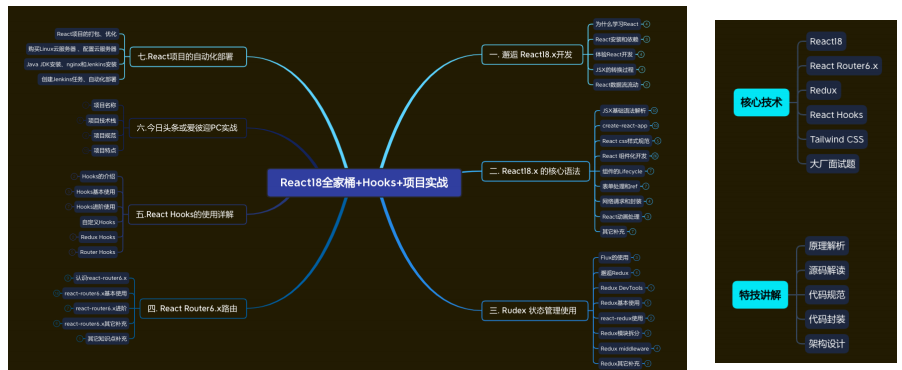902x370 pixels.
Task: Click the cyan 特技讲解 node
Action: point(760,295)
